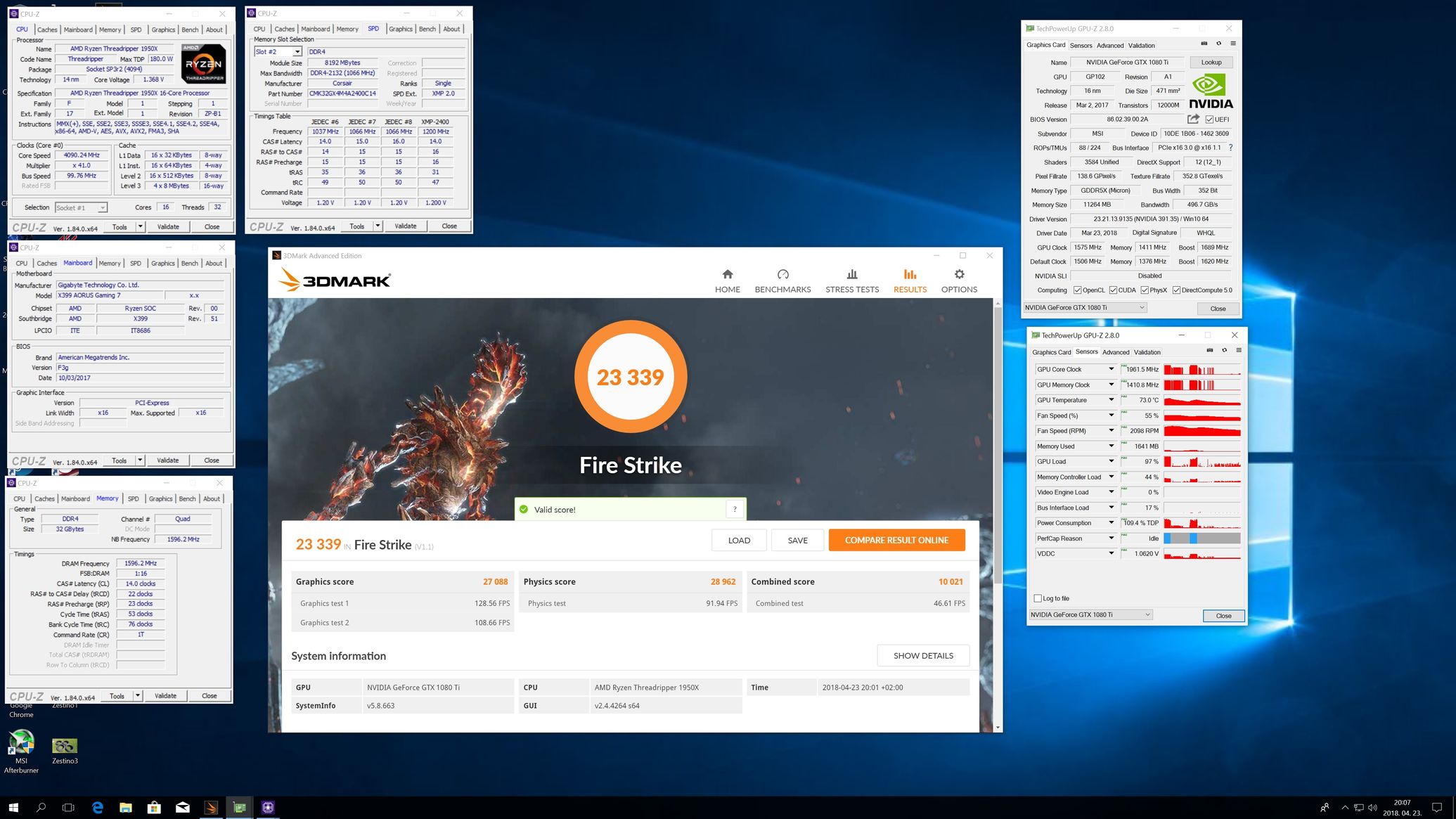This screenshot has width=1456, height=819.
Task: Enable Log to file checkbox
Action: pos(1038,598)
